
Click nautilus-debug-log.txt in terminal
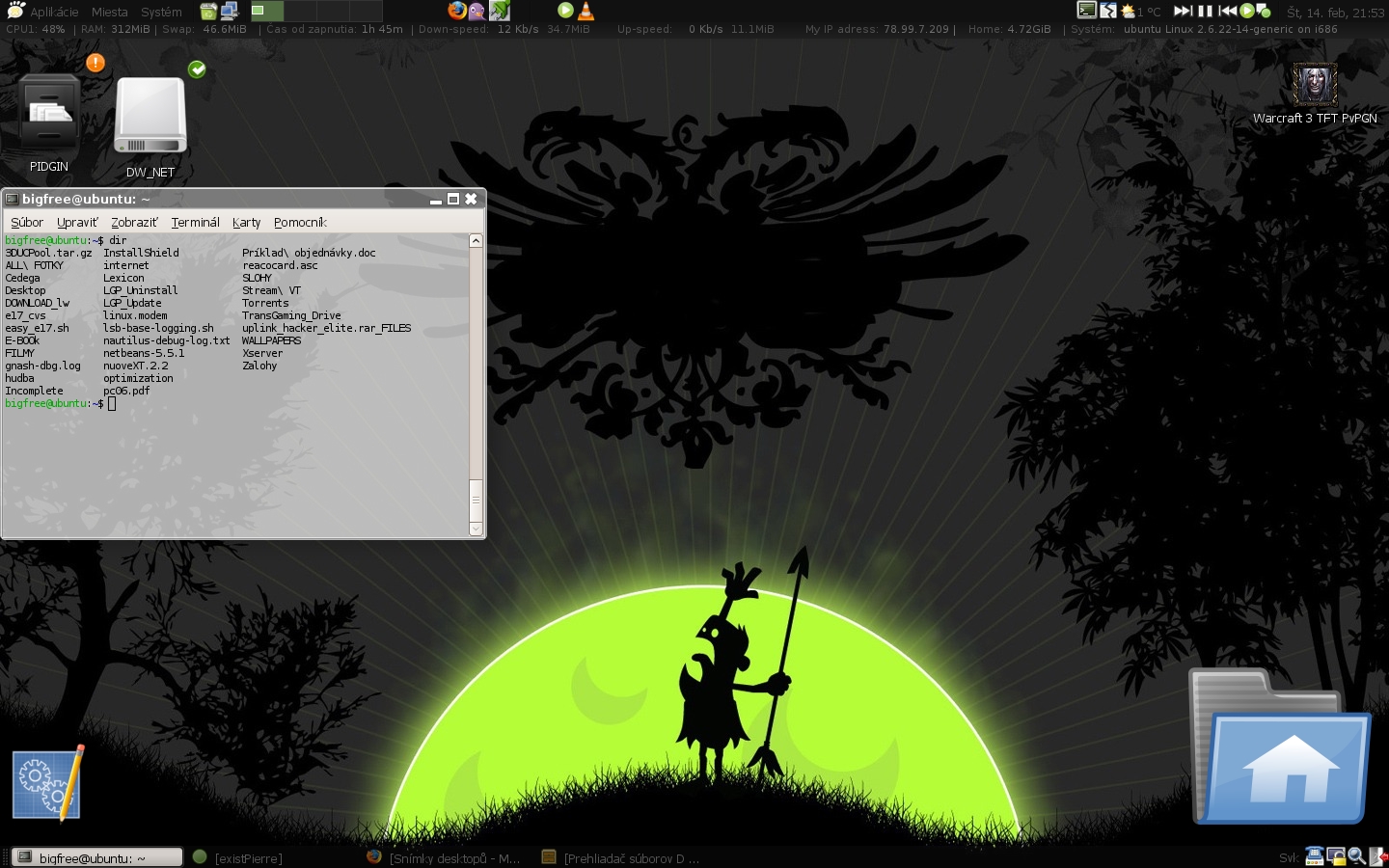[166, 340]
